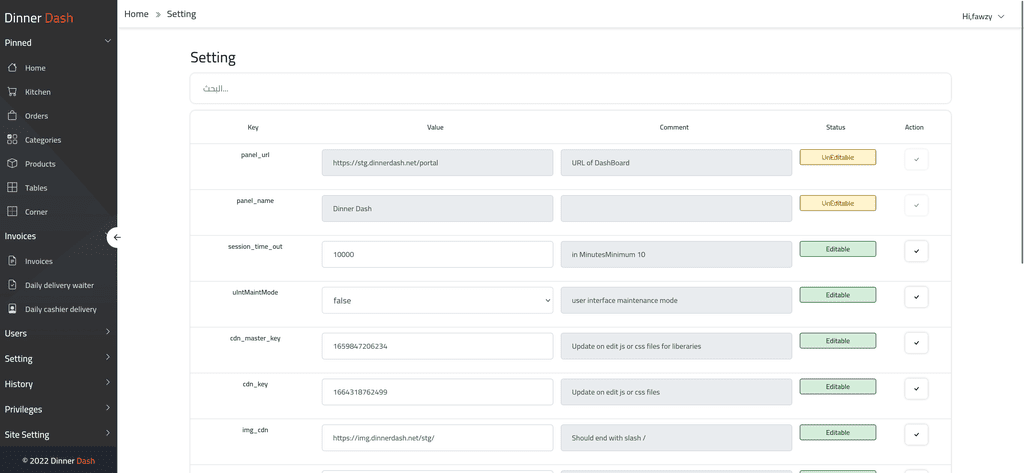
Task: Open Daily cashier delivery page
Action: [61, 309]
